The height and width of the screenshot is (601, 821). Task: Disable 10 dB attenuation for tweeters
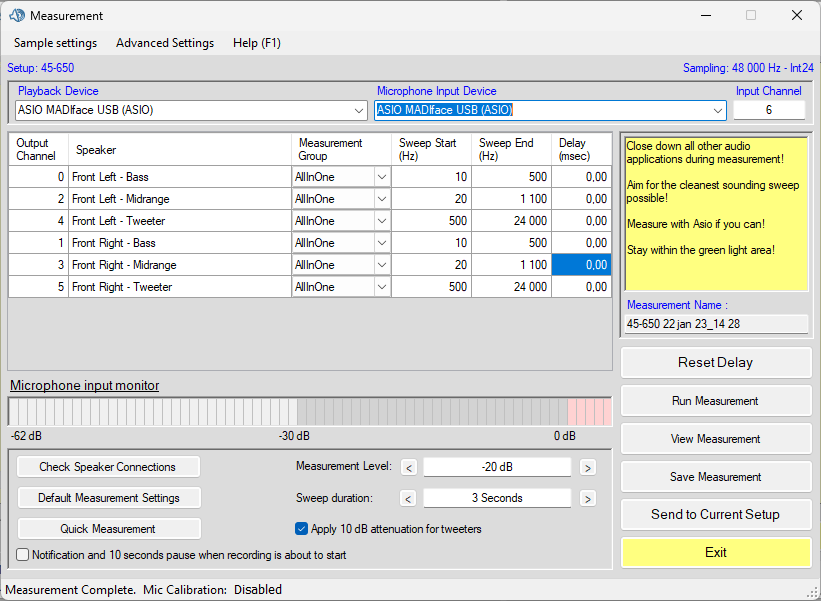pyautogui.click(x=302, y=529)
